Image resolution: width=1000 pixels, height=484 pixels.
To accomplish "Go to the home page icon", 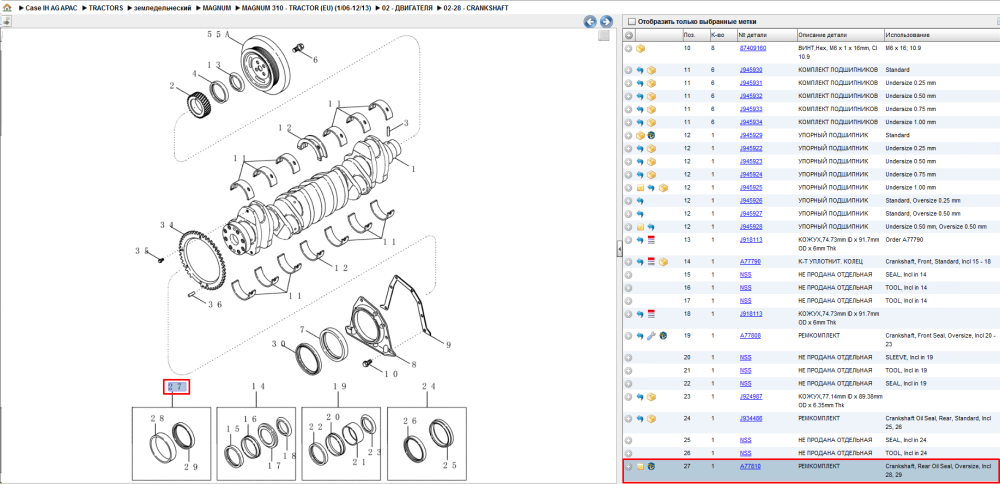I will 8,8.
